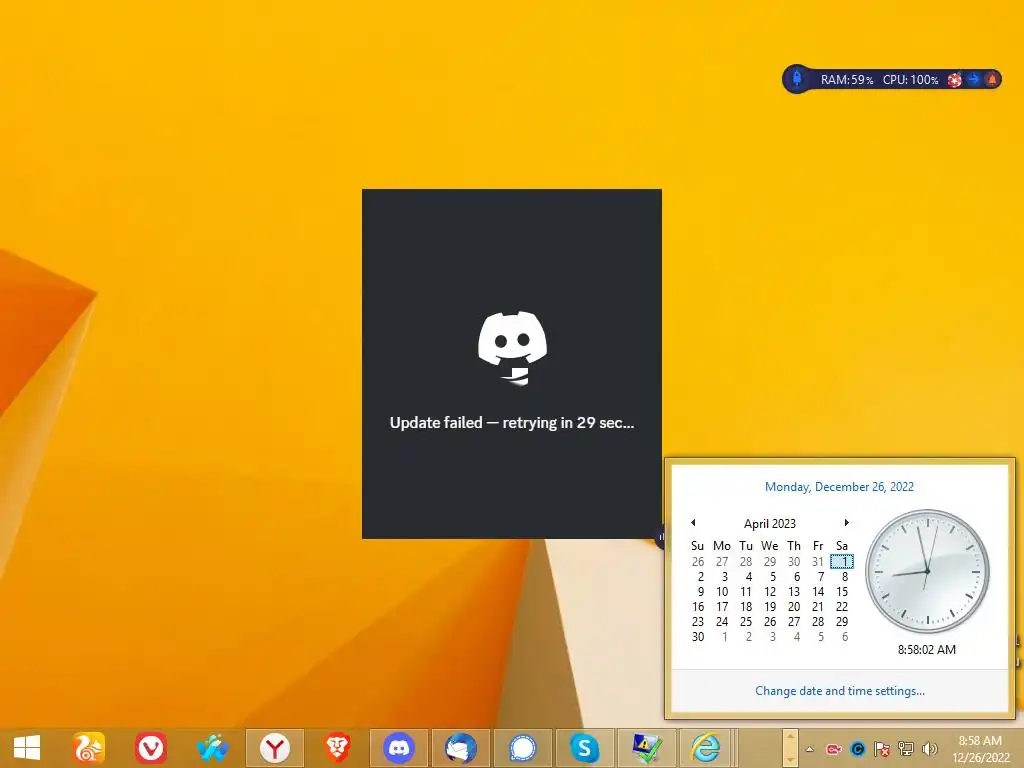Click the blue arrow icon in the widget

point(974,79)
